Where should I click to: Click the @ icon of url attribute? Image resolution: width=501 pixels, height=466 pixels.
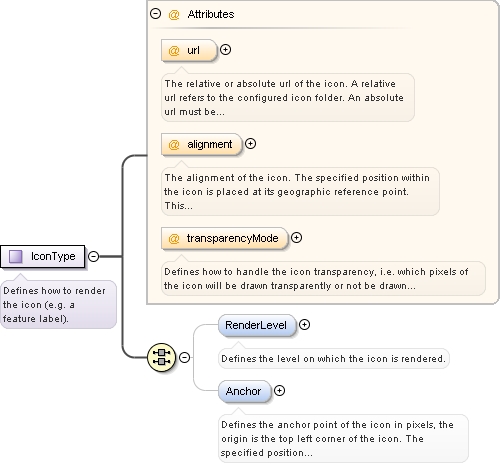pos(174,51)
